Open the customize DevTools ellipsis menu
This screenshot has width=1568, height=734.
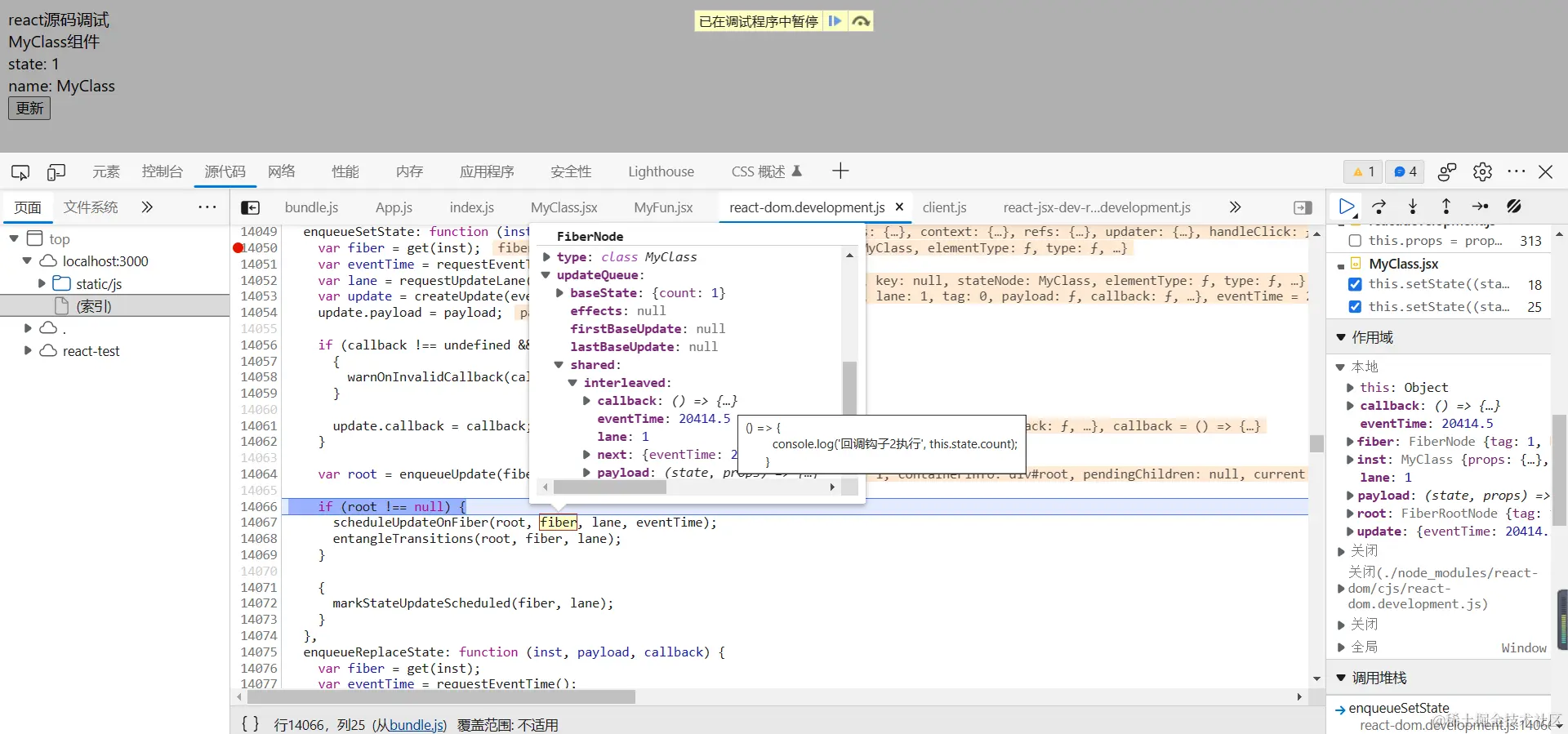tap(1517, 171)
